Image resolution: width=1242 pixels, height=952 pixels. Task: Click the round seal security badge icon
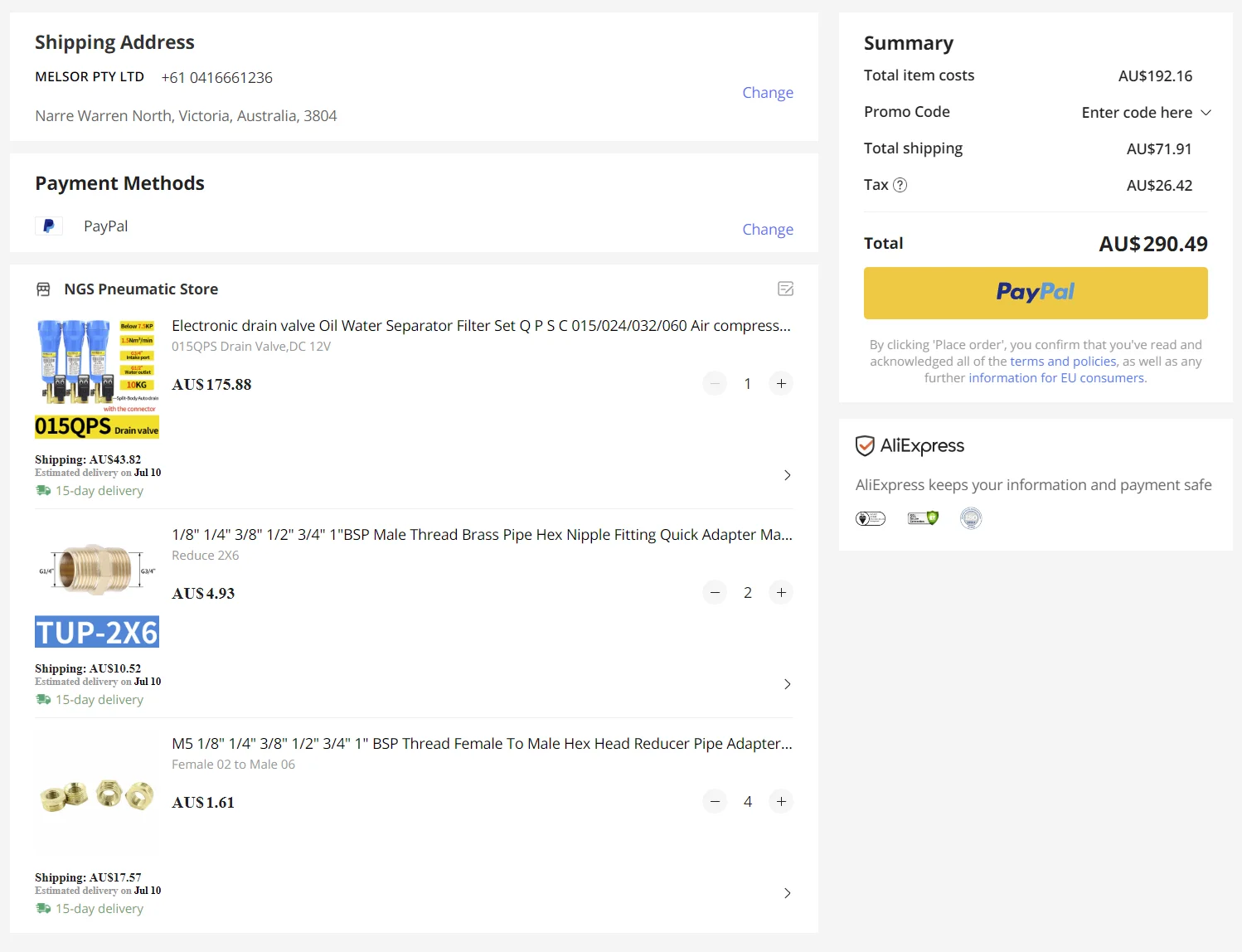[971, 518]
